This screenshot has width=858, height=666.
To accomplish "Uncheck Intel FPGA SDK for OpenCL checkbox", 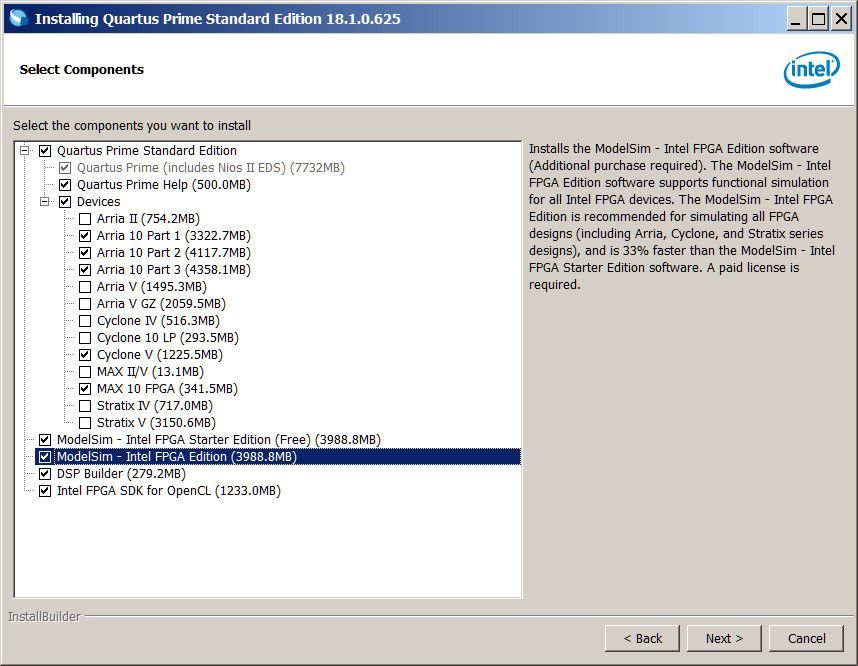I will click(x=45, y=491).
